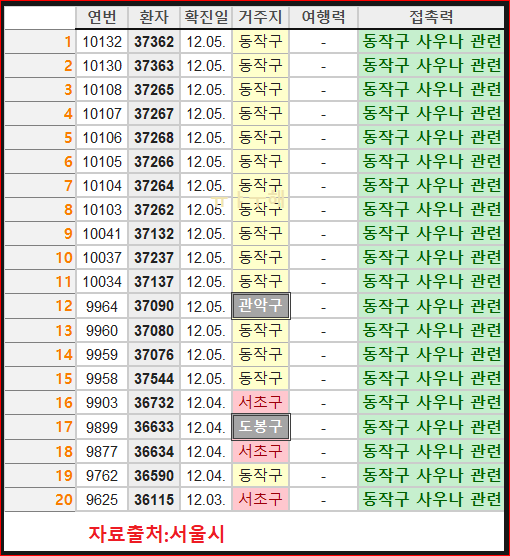Click patient number 37076

154,355
